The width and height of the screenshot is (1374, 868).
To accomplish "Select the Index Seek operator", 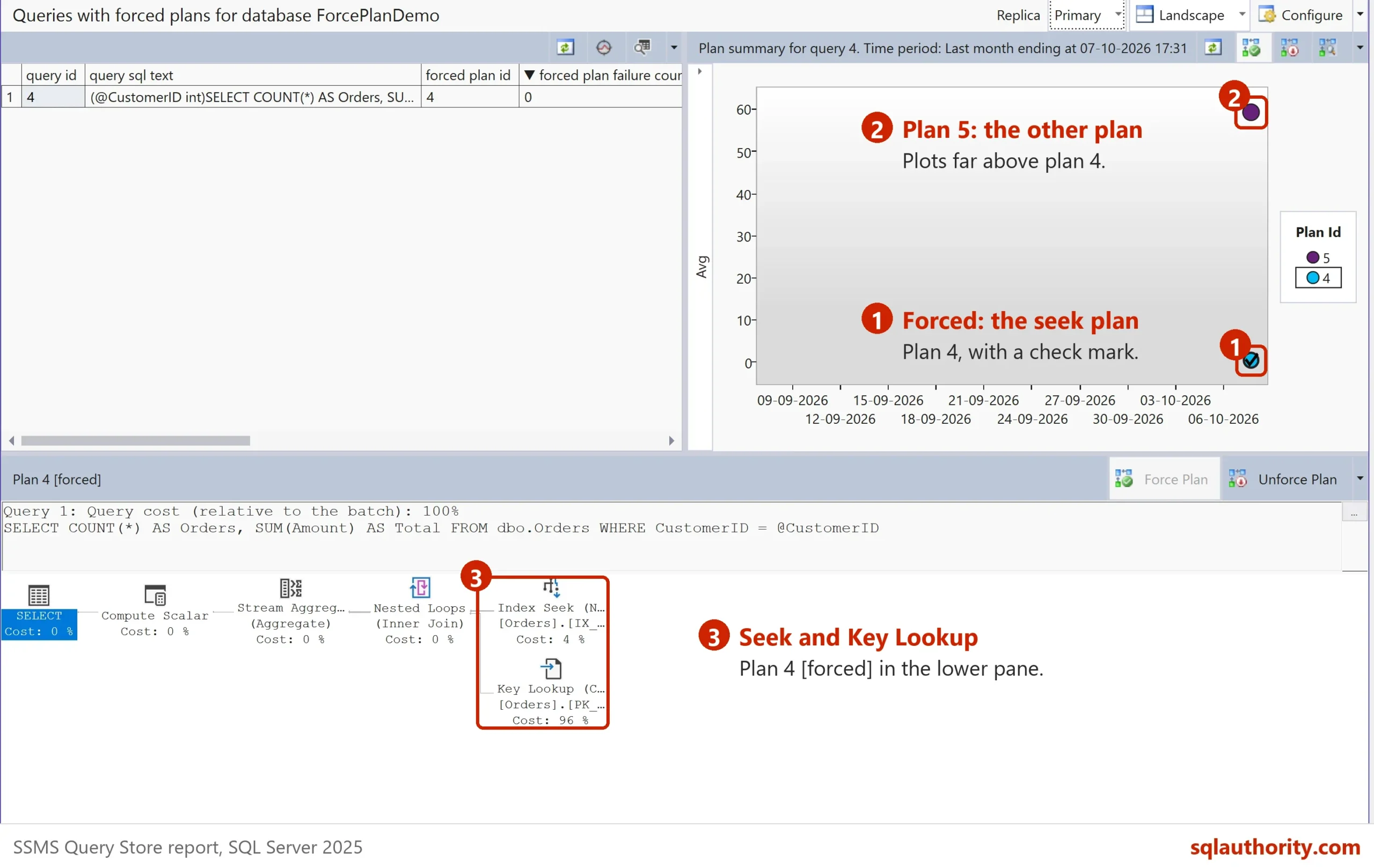I will (x=551, y=612).
